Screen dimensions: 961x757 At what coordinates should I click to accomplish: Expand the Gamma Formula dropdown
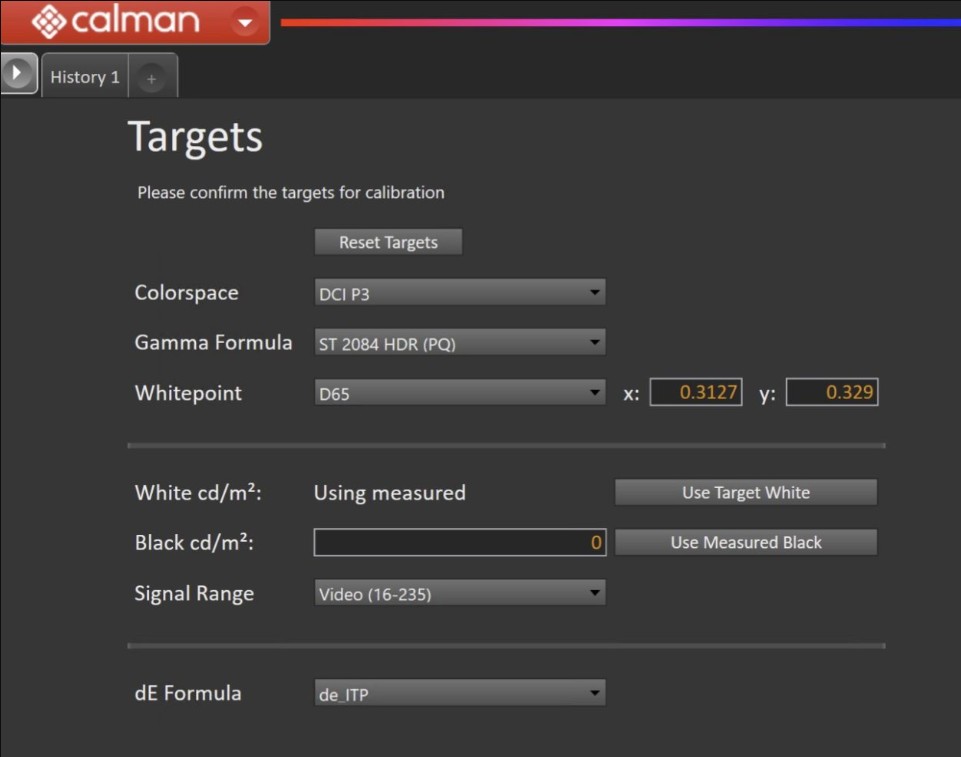459,343
